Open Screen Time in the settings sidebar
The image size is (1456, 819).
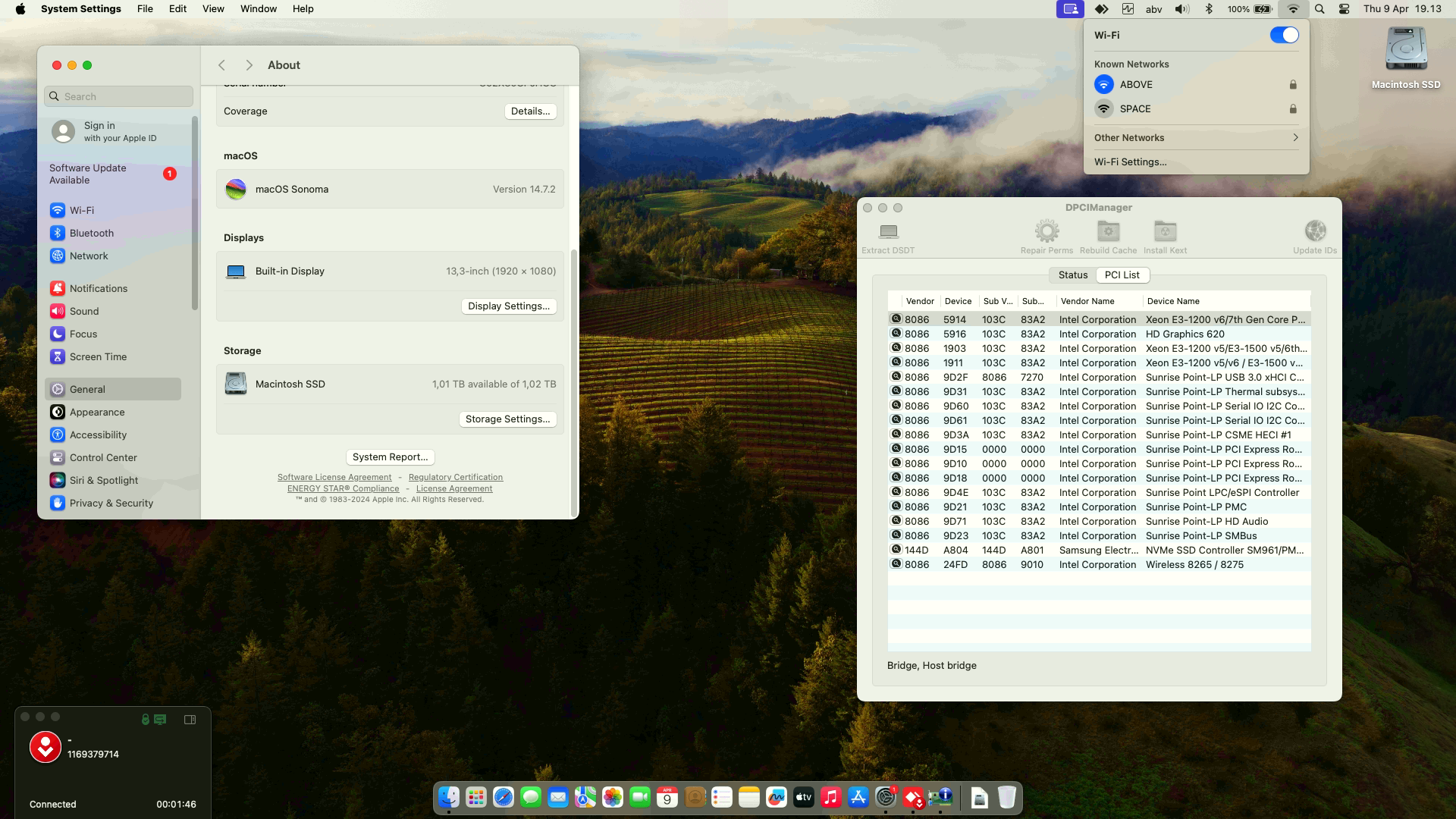click(113, 356)
